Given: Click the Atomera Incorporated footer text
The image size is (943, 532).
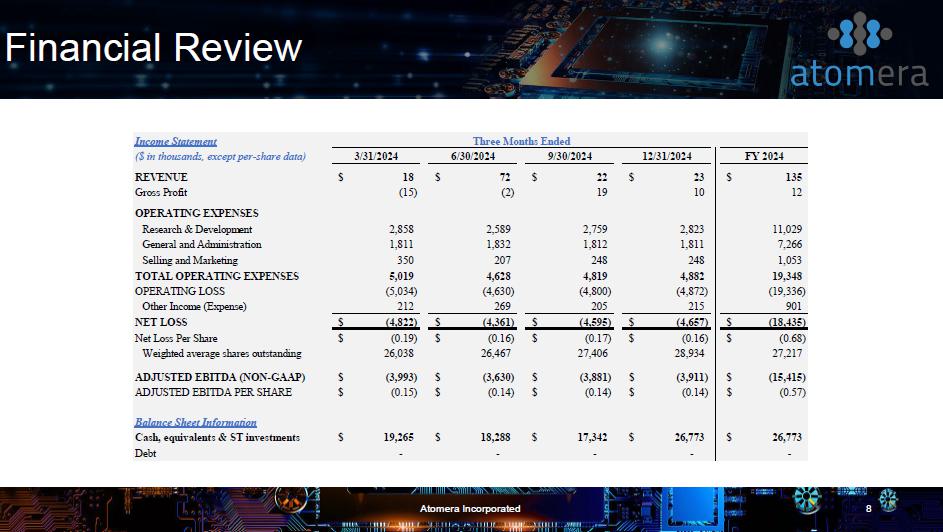Looking at the screenshot, I should pos(469,509).
